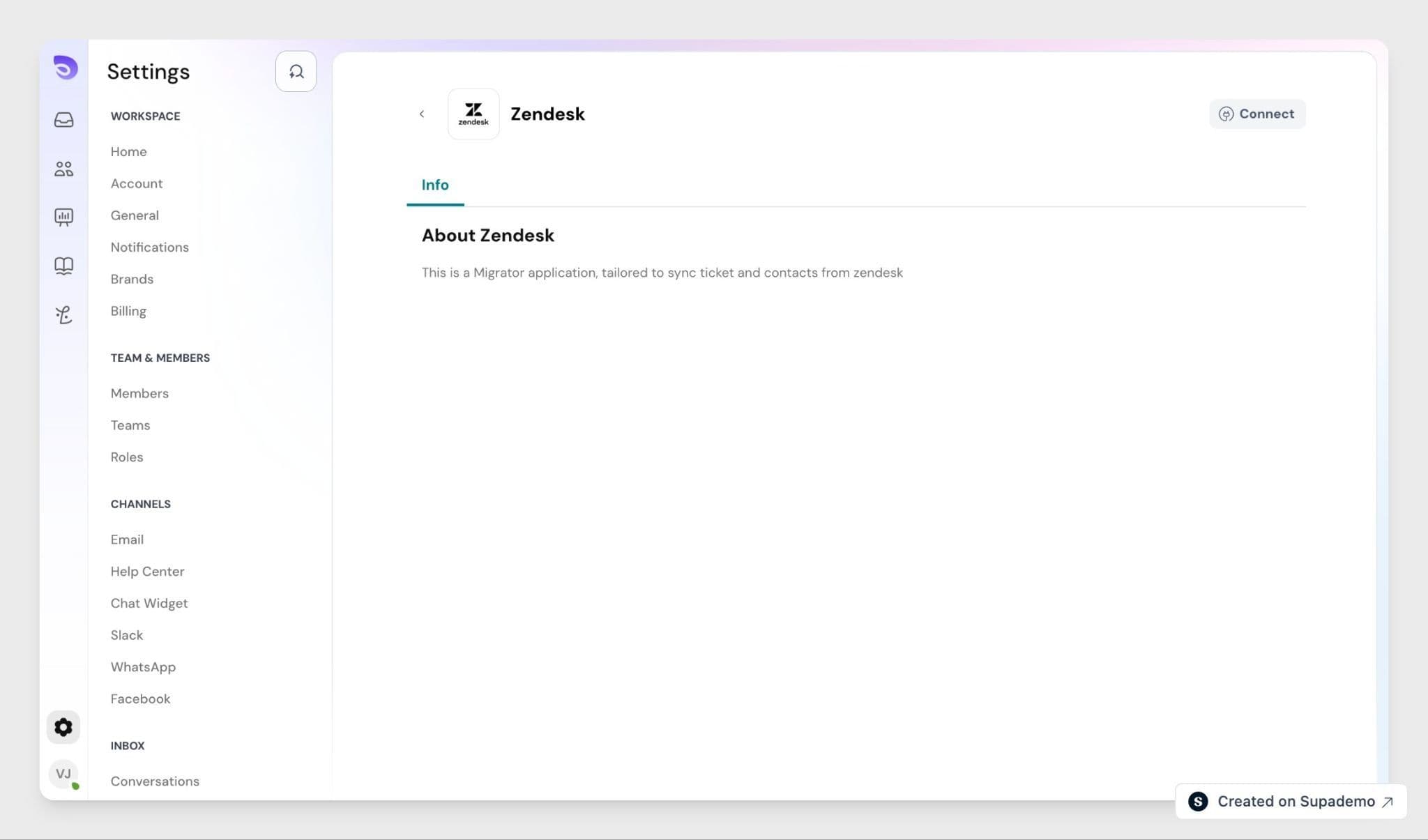The image size is (1428, 840).
Task: Open Conversations inbox settings
Action: [x=155, y=781]
